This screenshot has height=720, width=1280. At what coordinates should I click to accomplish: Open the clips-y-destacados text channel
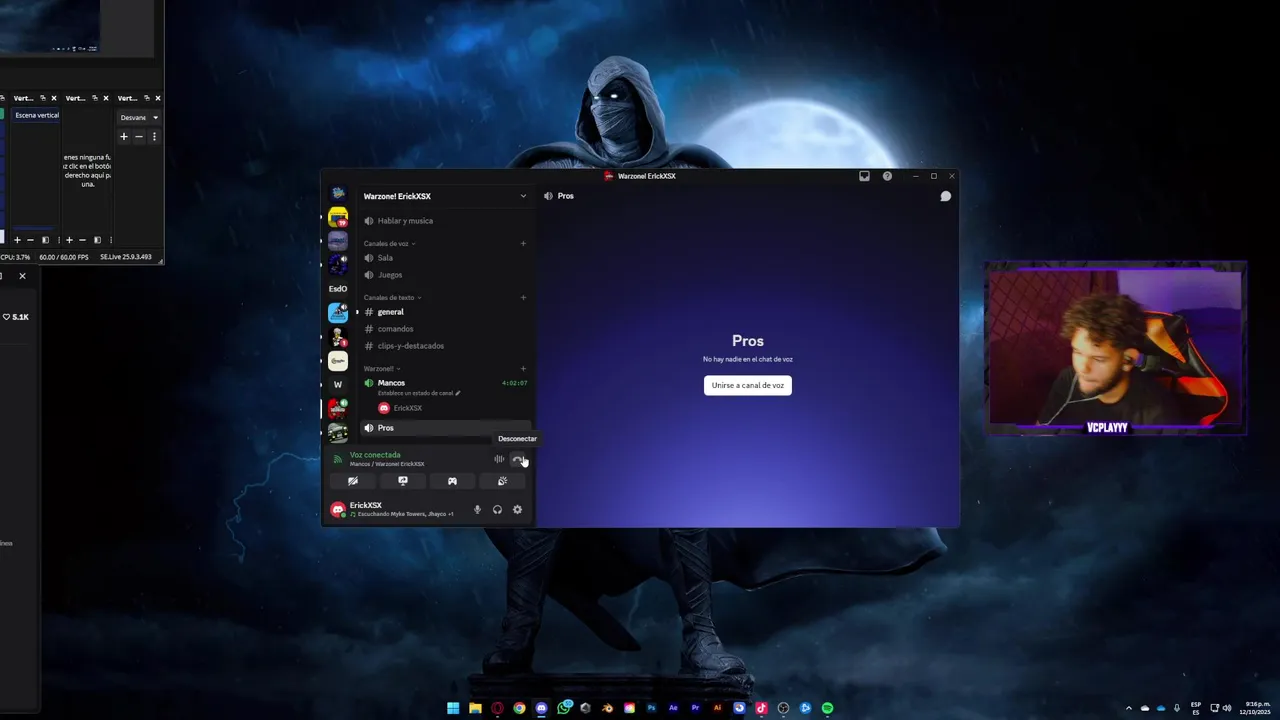[x=444, y=346]
